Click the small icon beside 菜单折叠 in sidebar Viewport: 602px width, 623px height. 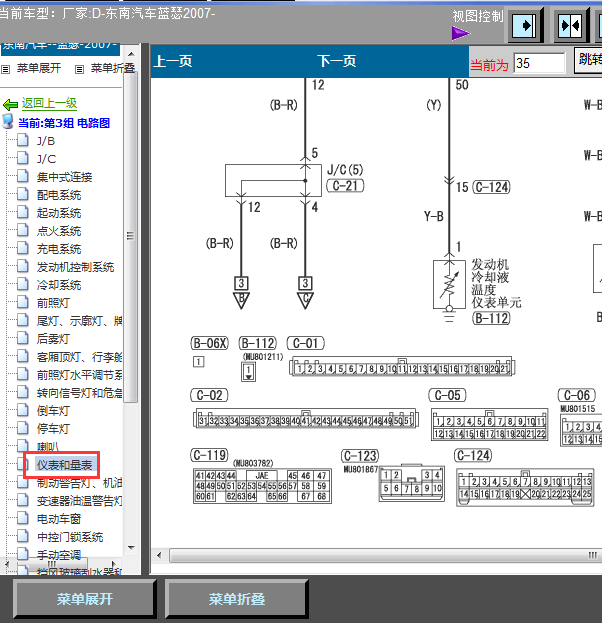[x=79, y=69]
